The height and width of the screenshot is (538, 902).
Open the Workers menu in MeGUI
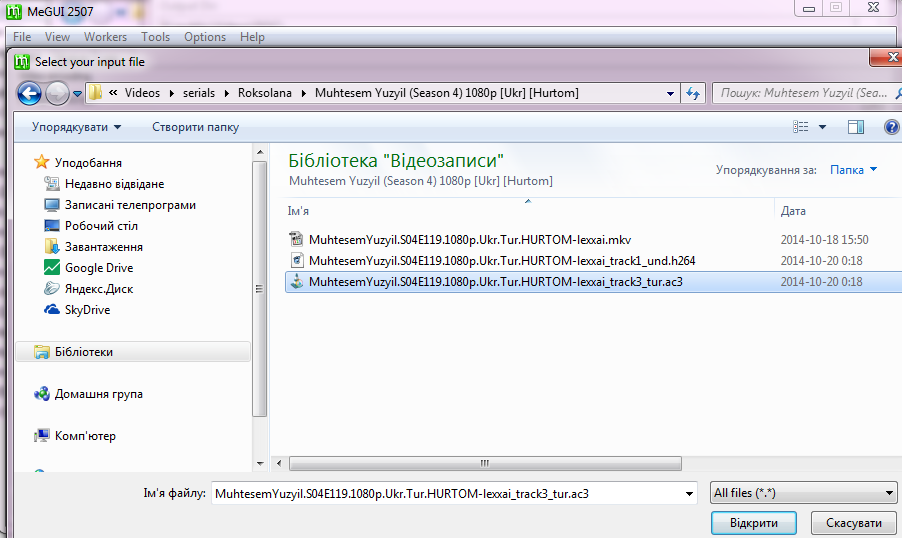click(105, 37)
